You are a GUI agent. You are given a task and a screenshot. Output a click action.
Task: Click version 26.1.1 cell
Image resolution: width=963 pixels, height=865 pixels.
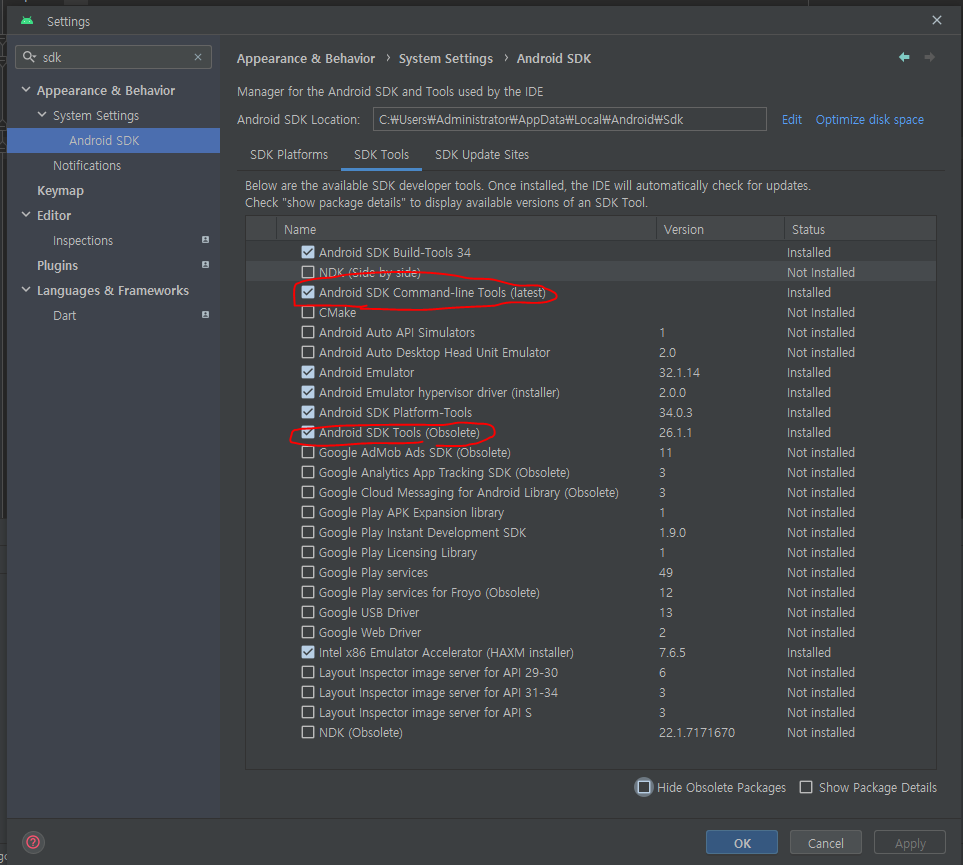pyautogui.click(x=675, y=432)
